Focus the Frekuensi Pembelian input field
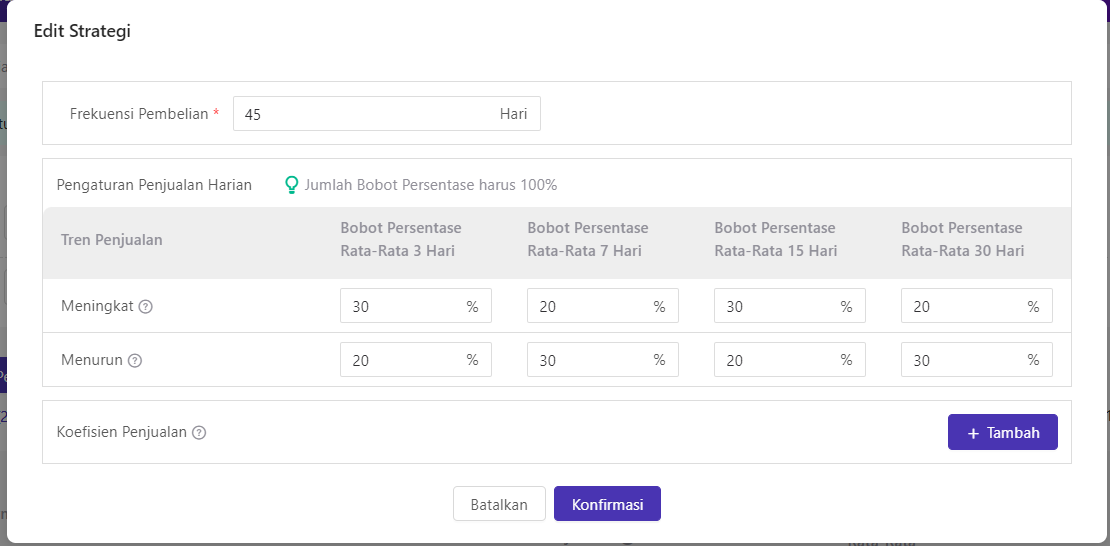 click(365, 114)
